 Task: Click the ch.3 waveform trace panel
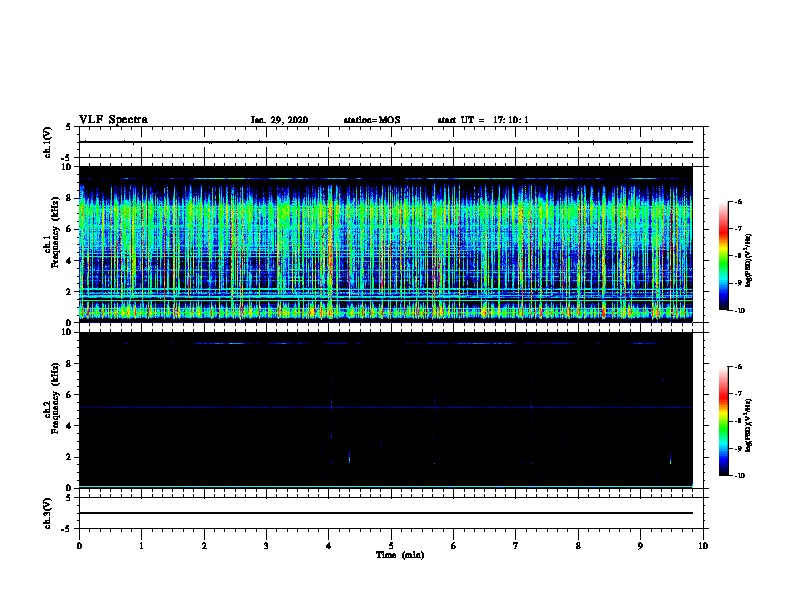391,513
